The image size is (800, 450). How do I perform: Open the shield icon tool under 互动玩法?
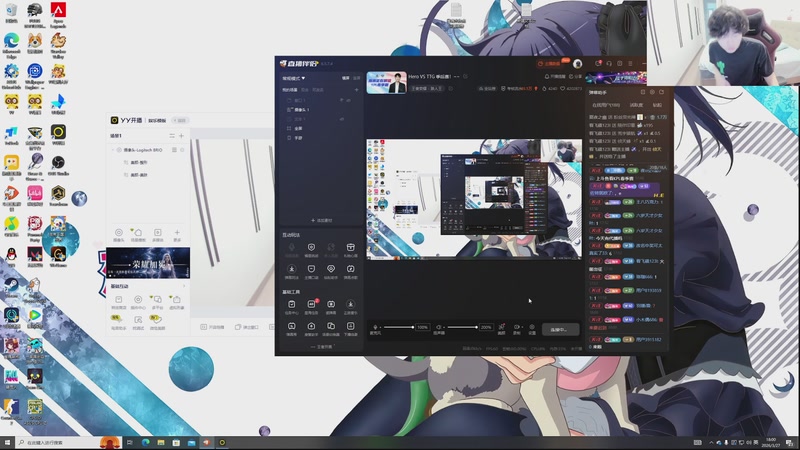(311, 247)
